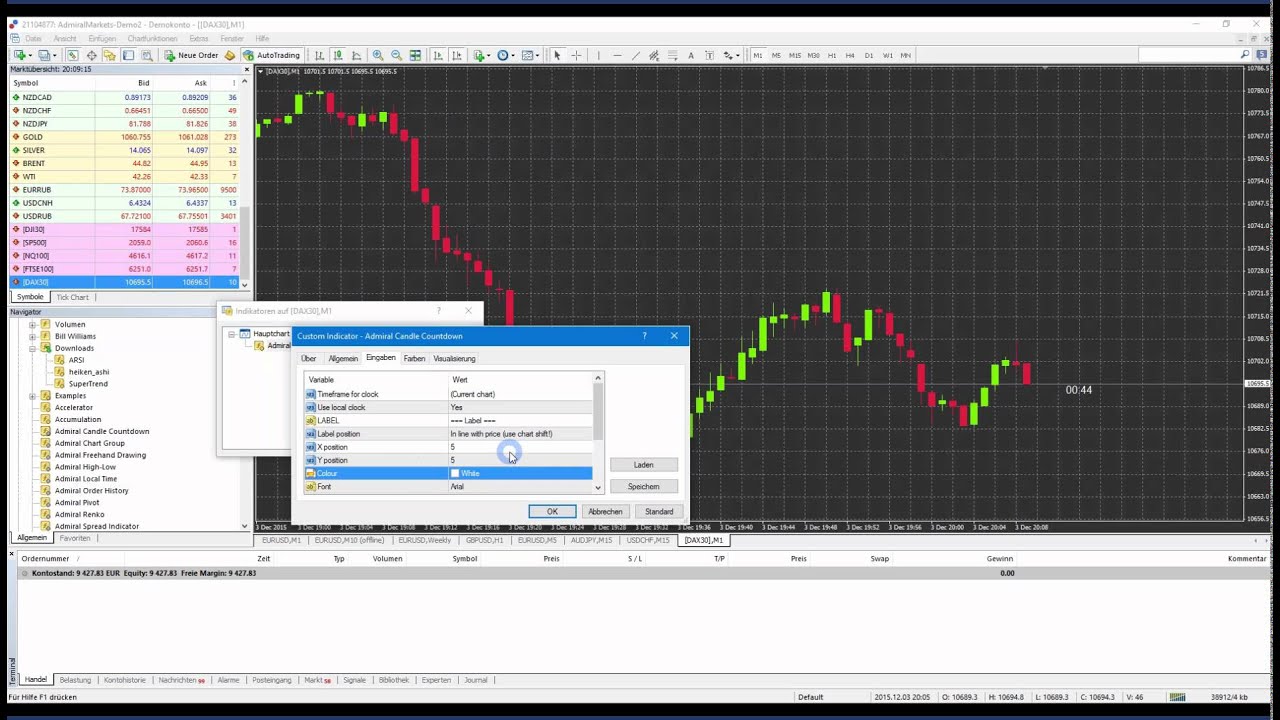Switch timeframe to D1

click(x=869, y=55)
